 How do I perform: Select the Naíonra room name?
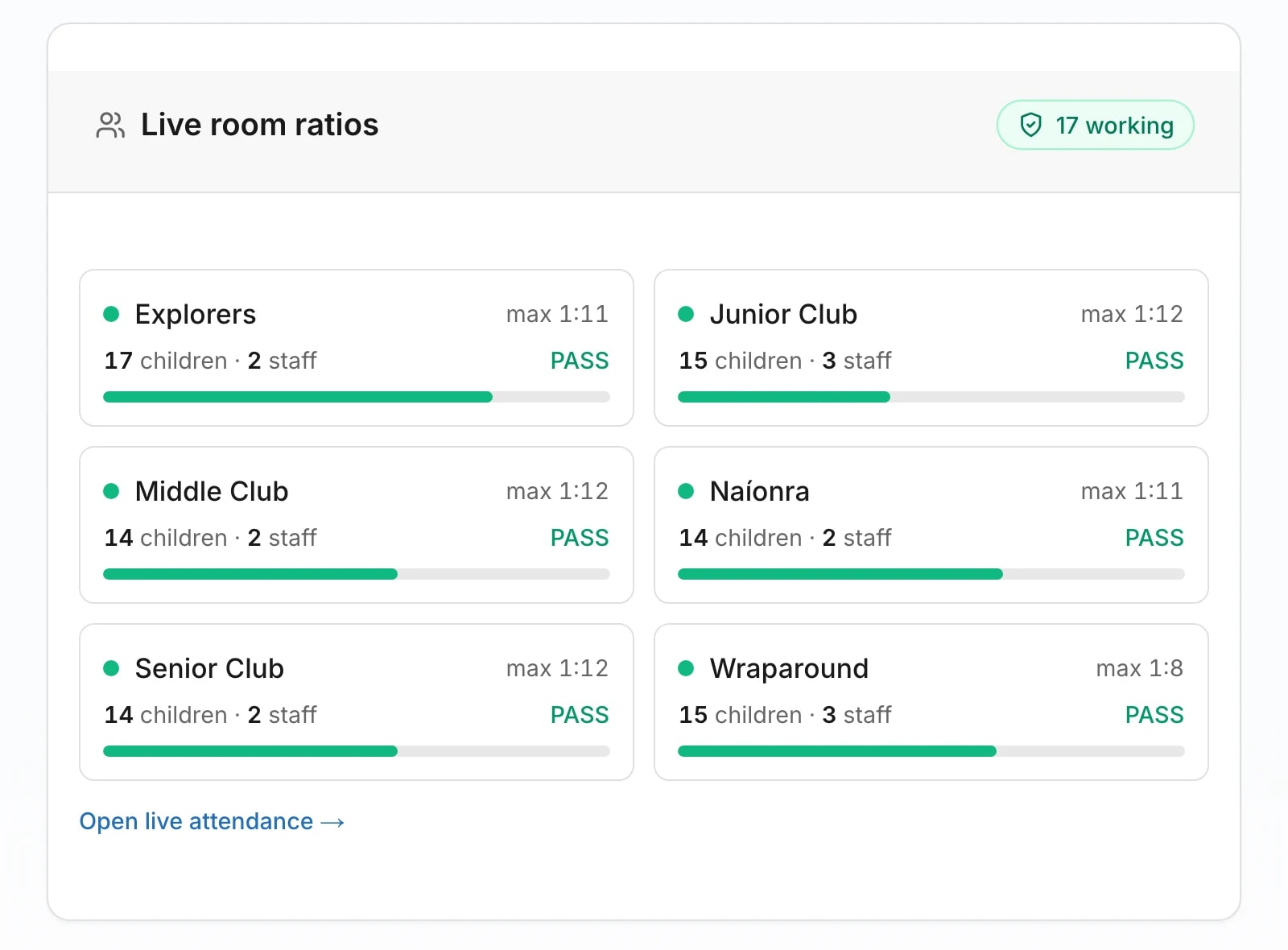759,491
